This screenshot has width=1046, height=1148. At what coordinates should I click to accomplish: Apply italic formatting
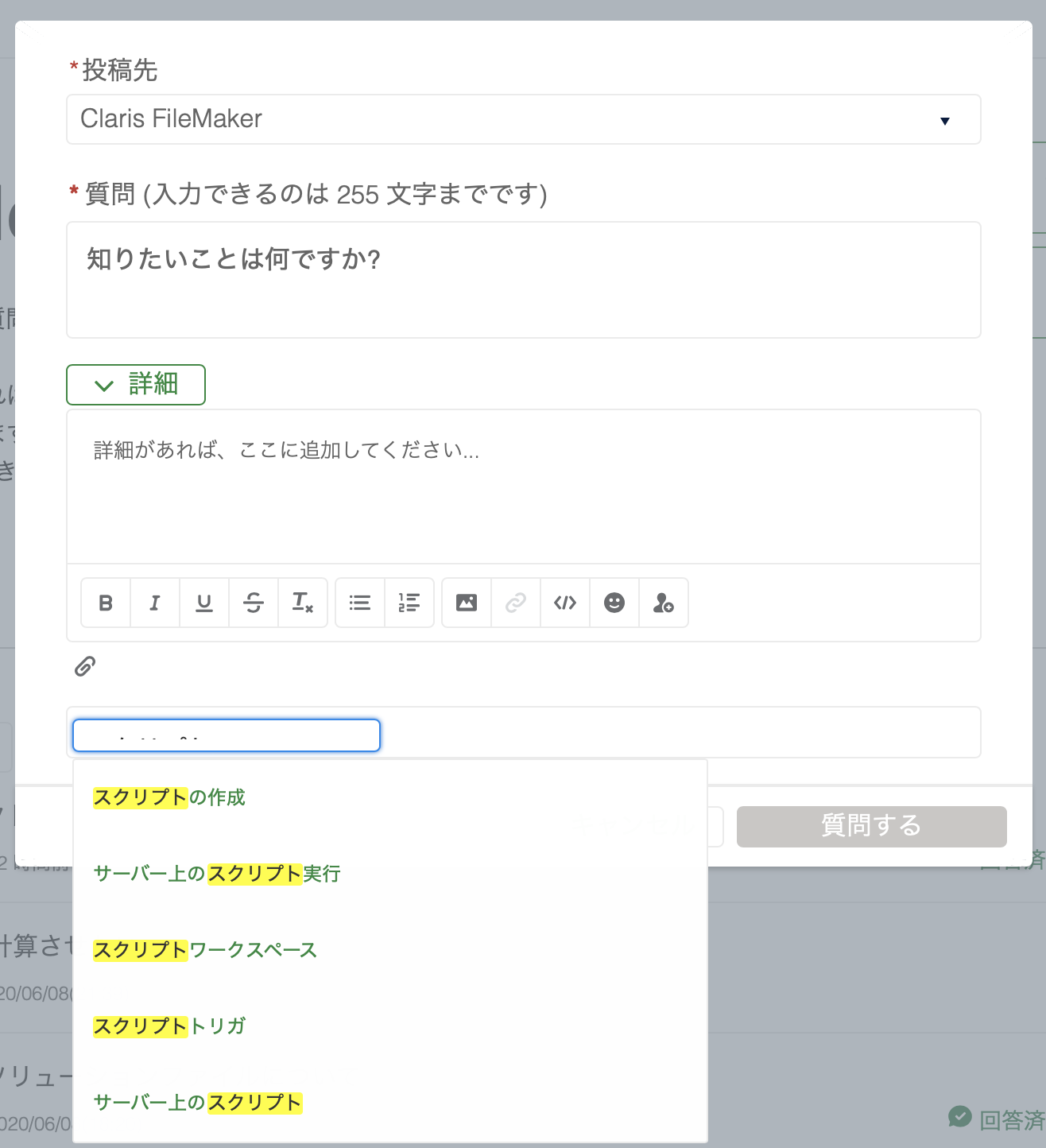tap(155, 603)
